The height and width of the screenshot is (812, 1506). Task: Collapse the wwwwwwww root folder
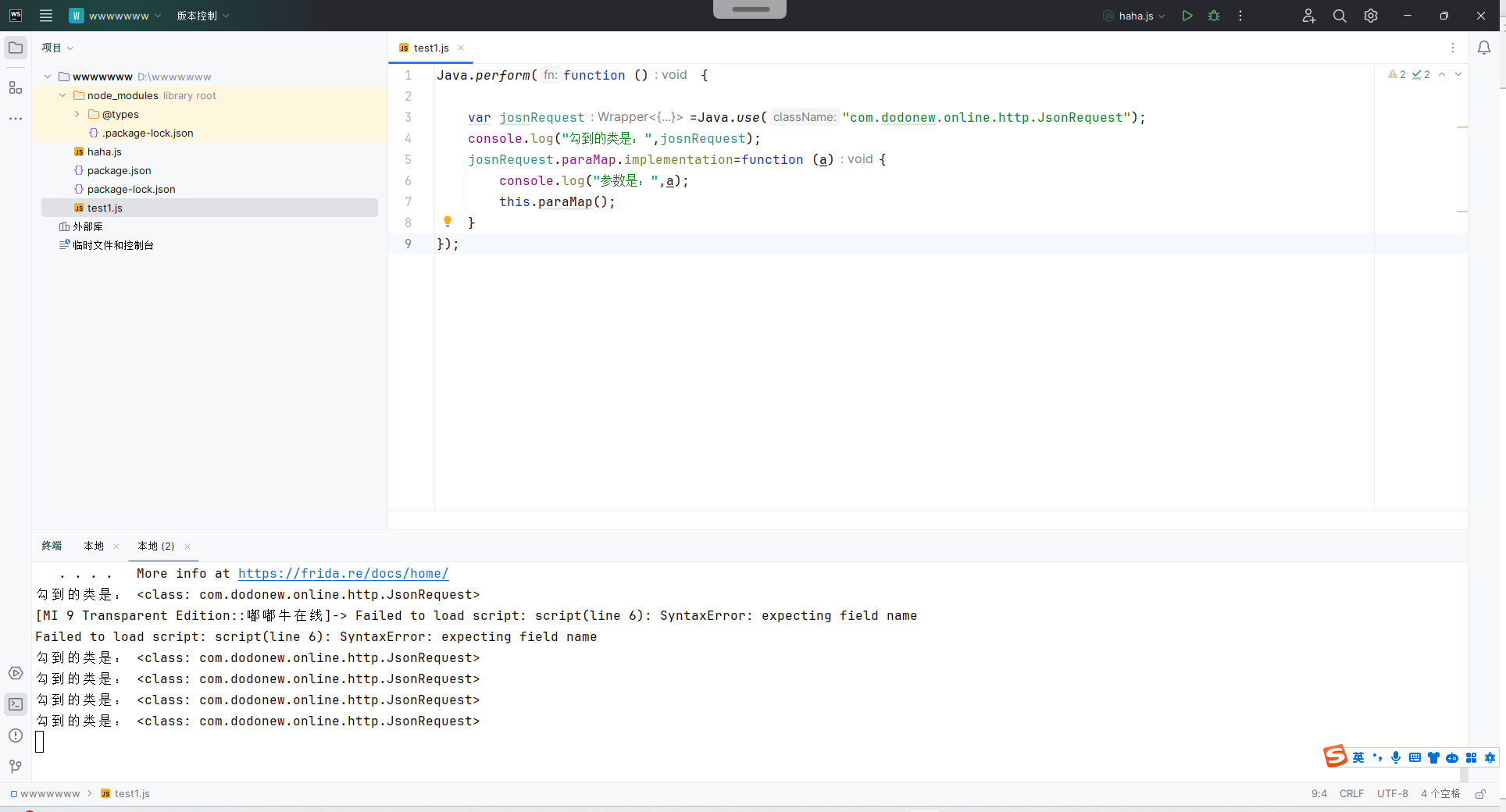coord(48,77)
